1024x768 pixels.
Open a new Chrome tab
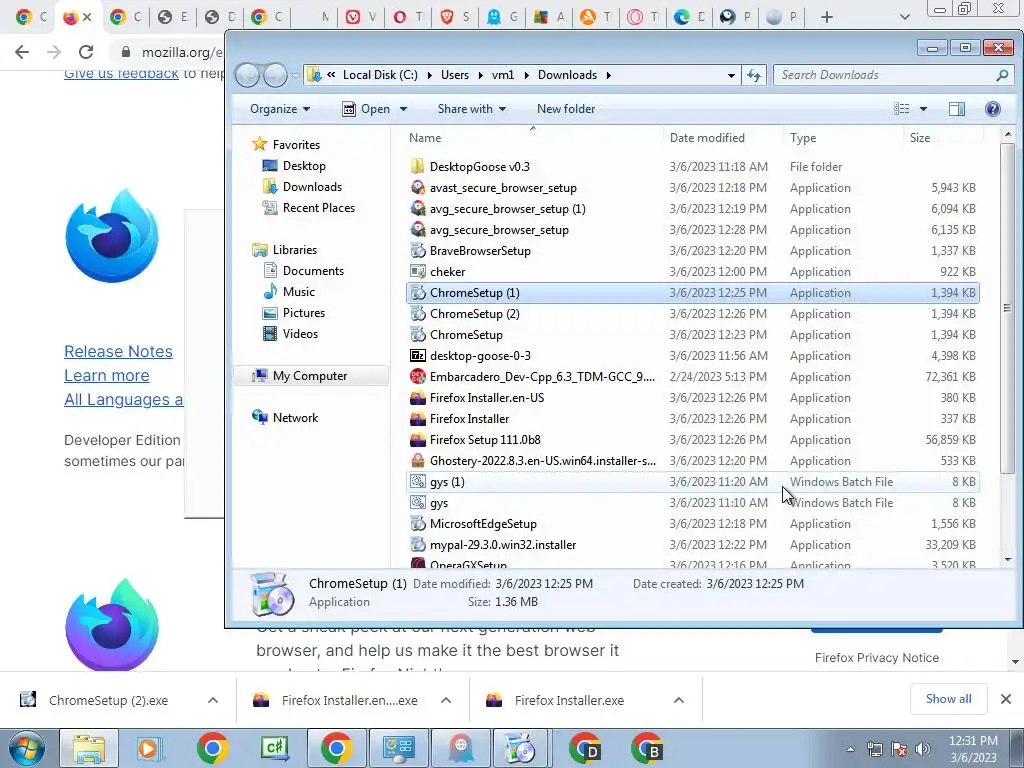[827, 17]
